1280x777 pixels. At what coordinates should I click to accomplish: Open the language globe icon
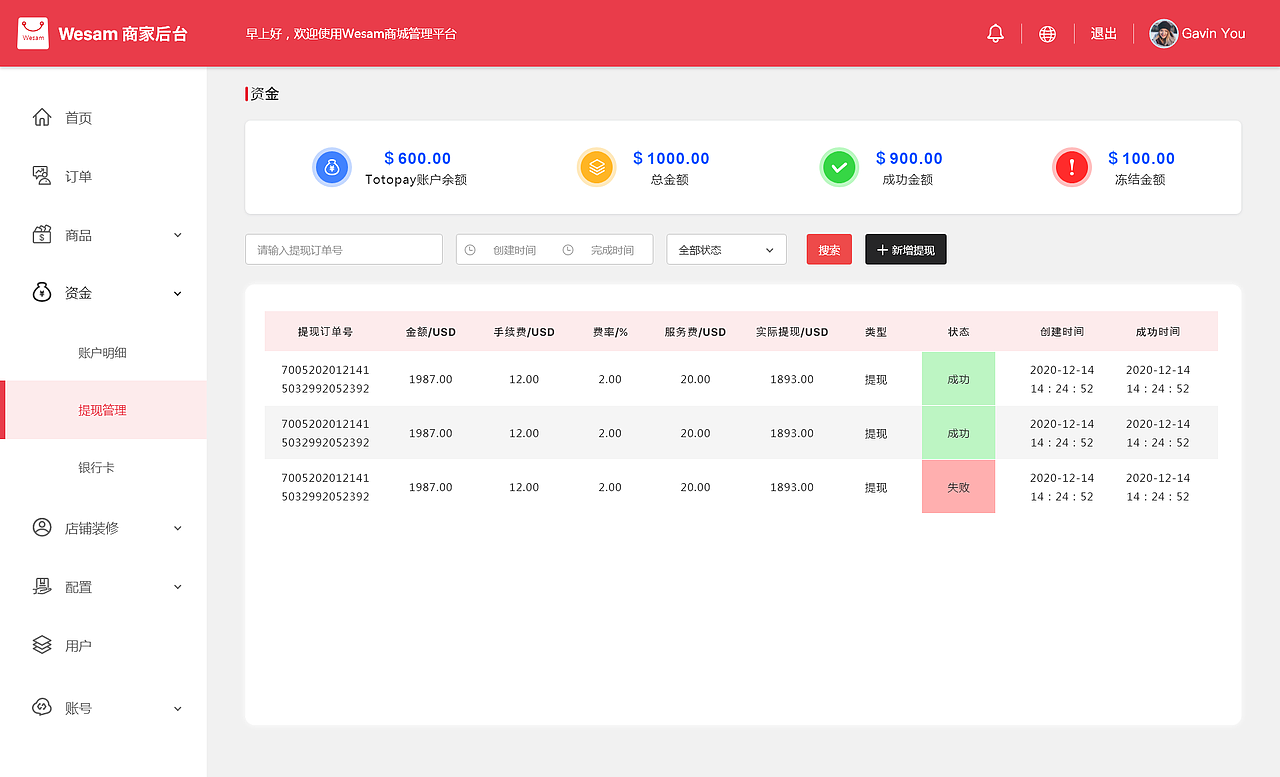click(x=1047, y=34)
